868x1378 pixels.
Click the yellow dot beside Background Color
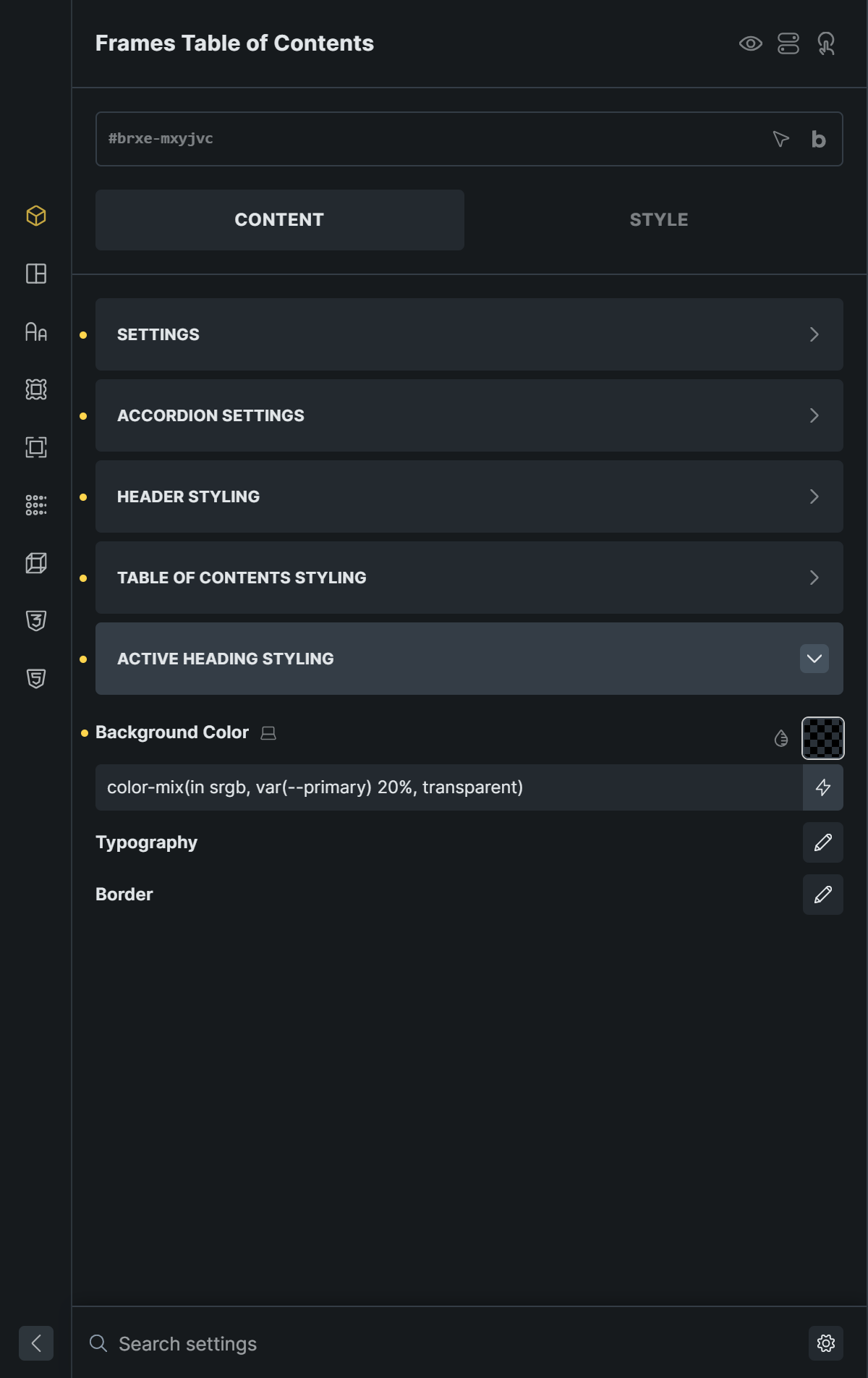click(x=85, y=733)
